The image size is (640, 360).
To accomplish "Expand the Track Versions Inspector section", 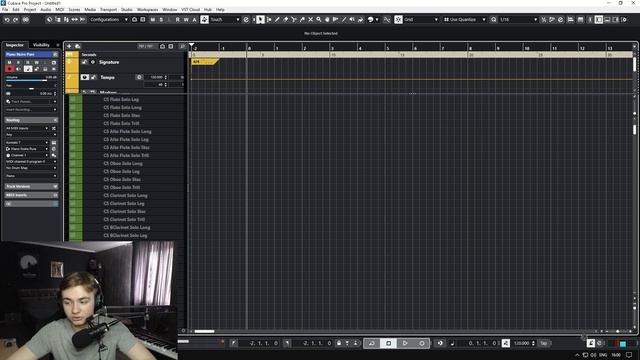I will tap(31, 187).
